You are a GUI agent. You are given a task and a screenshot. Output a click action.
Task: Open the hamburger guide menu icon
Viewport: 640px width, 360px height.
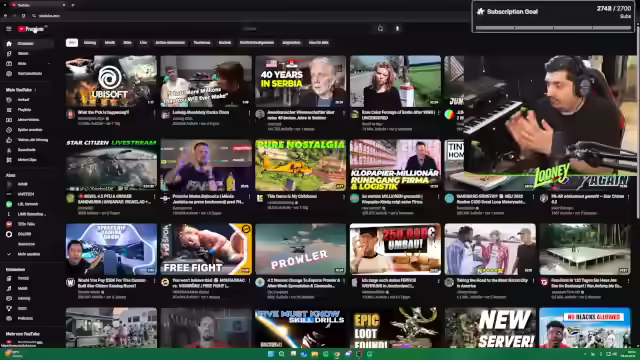tap(9, 29)
